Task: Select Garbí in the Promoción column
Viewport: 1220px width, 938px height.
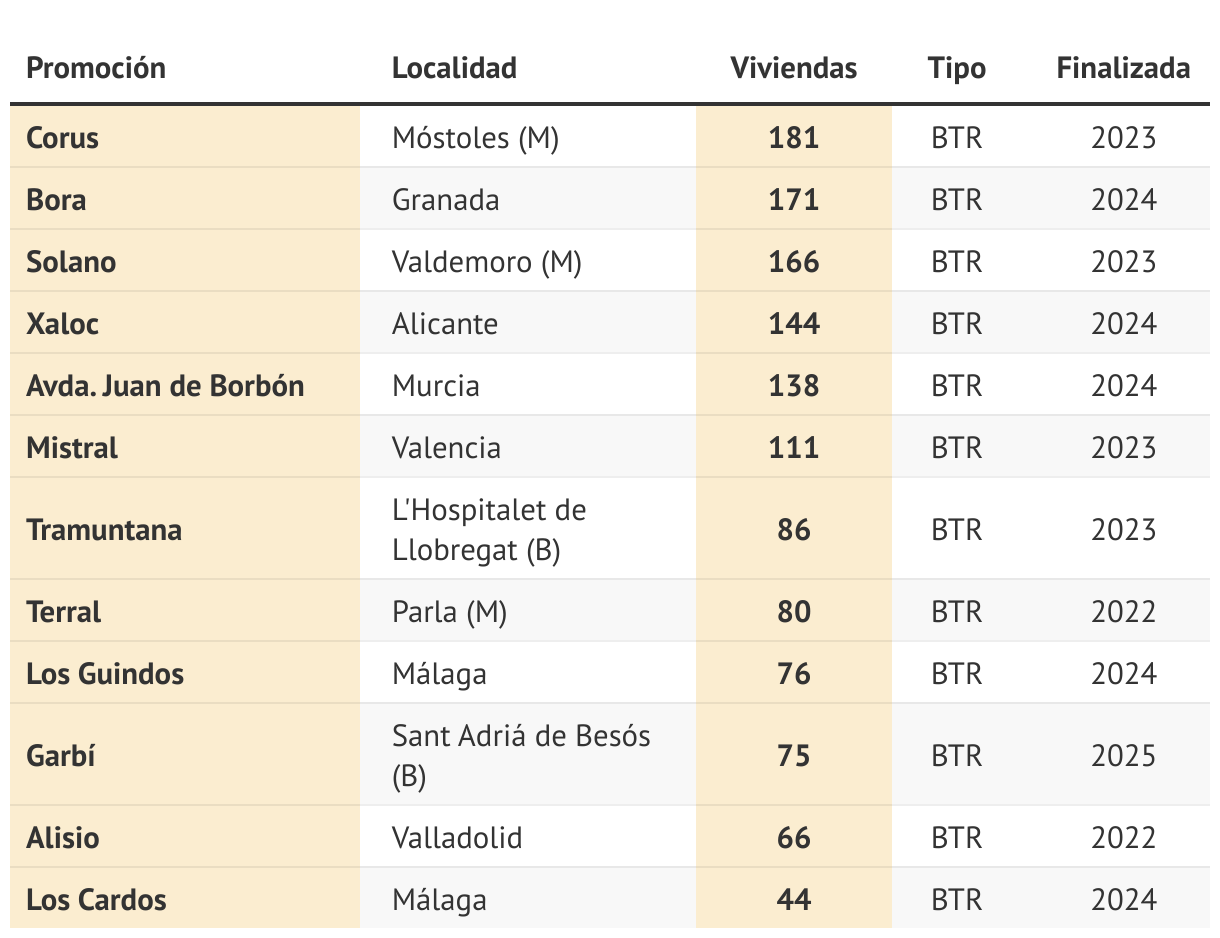Action: 60,755
